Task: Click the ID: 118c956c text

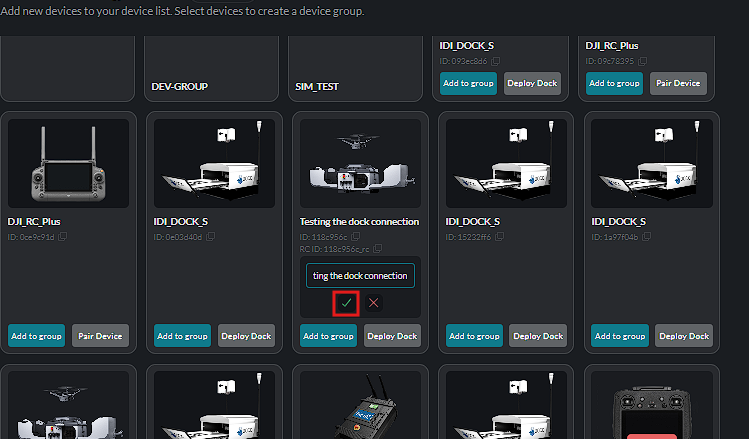Action: tap(323, 237)
